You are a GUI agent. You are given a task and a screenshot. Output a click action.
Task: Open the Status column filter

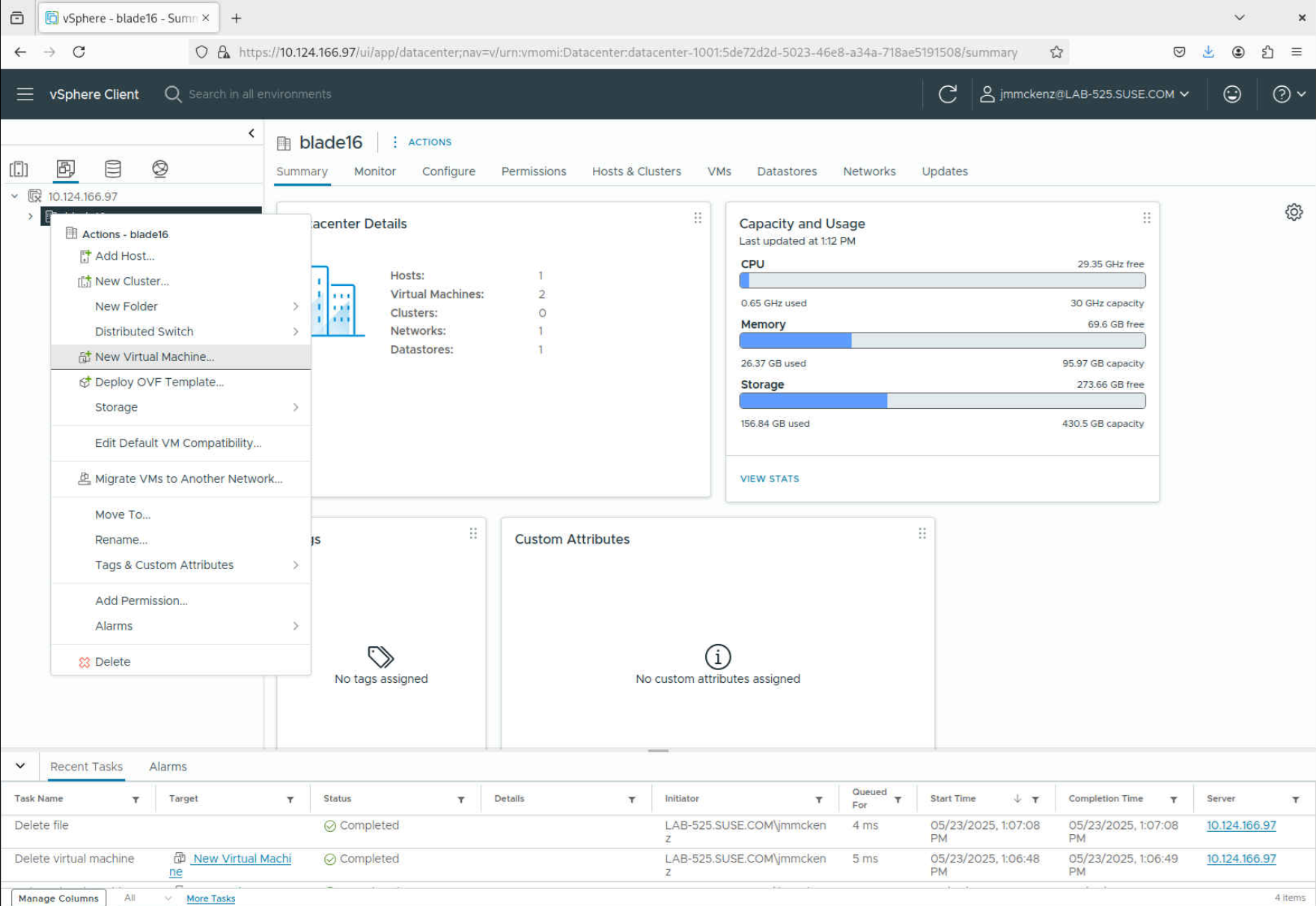pos(461,798)
